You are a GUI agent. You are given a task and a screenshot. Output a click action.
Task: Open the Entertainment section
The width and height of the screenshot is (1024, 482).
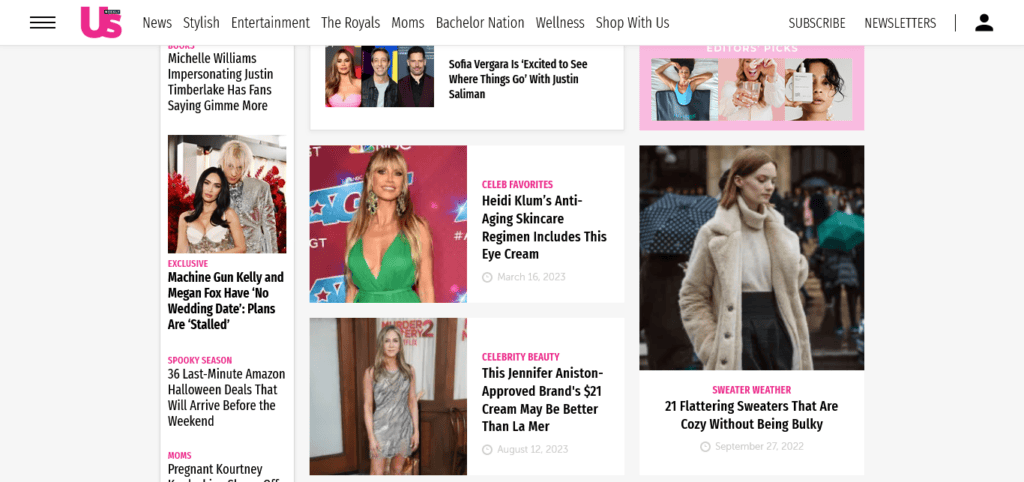[270, 22]
